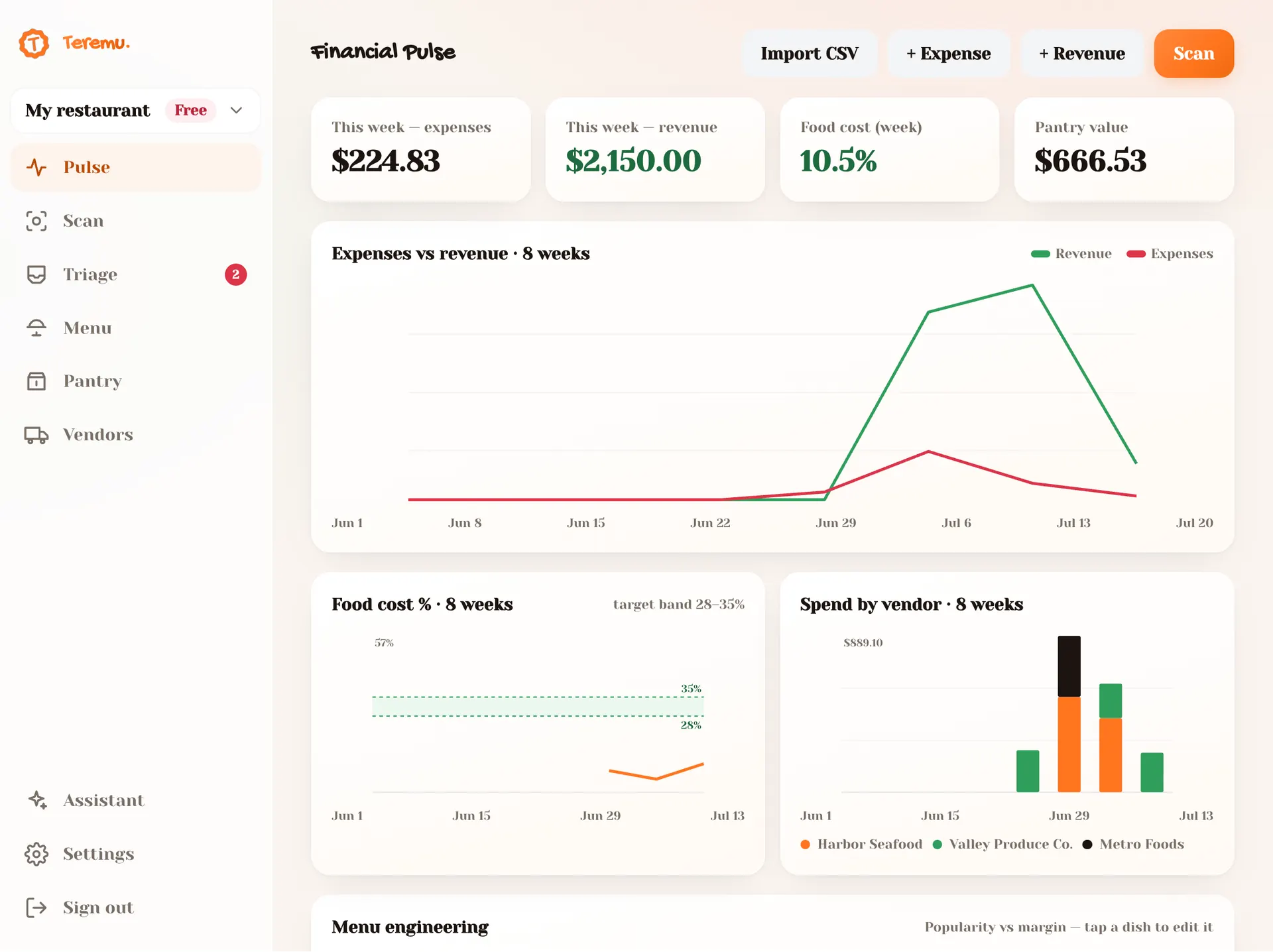Click the green 35% band label
The height and width of the screenshot is (952, 1273).
tap(691, 689)
